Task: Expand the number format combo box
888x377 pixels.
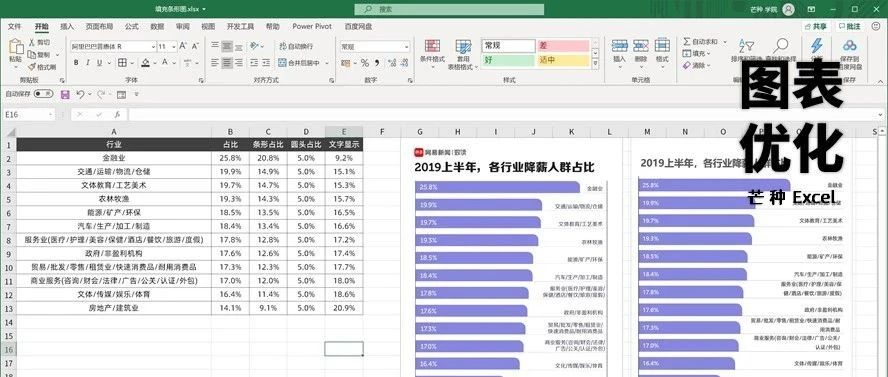Action: (x=374, y=46)
